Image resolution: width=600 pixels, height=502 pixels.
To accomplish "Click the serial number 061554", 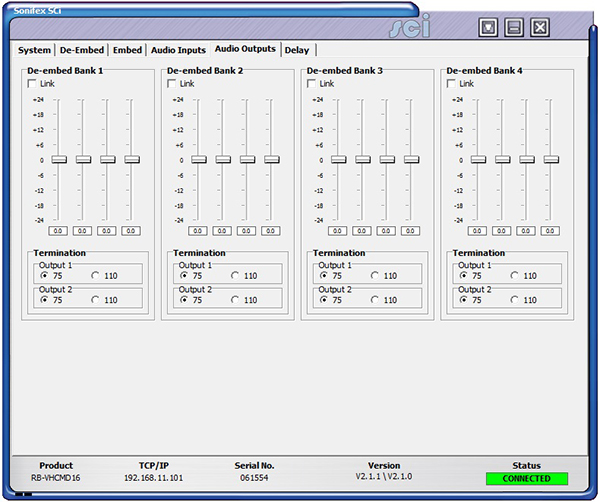I will point(254,478).
